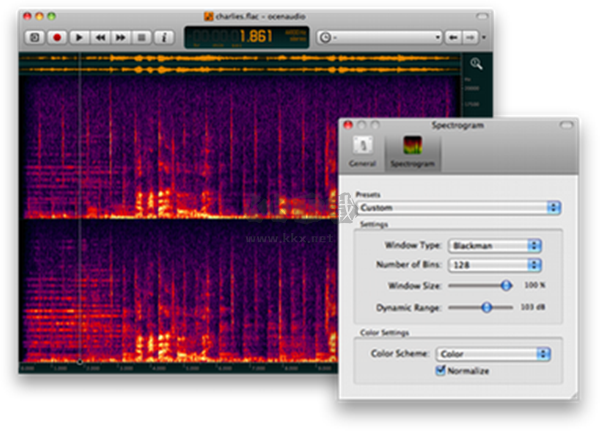Click the magnifier zoom icon beside the waveform
600x431 pixels.
click(x=477, y=64)
